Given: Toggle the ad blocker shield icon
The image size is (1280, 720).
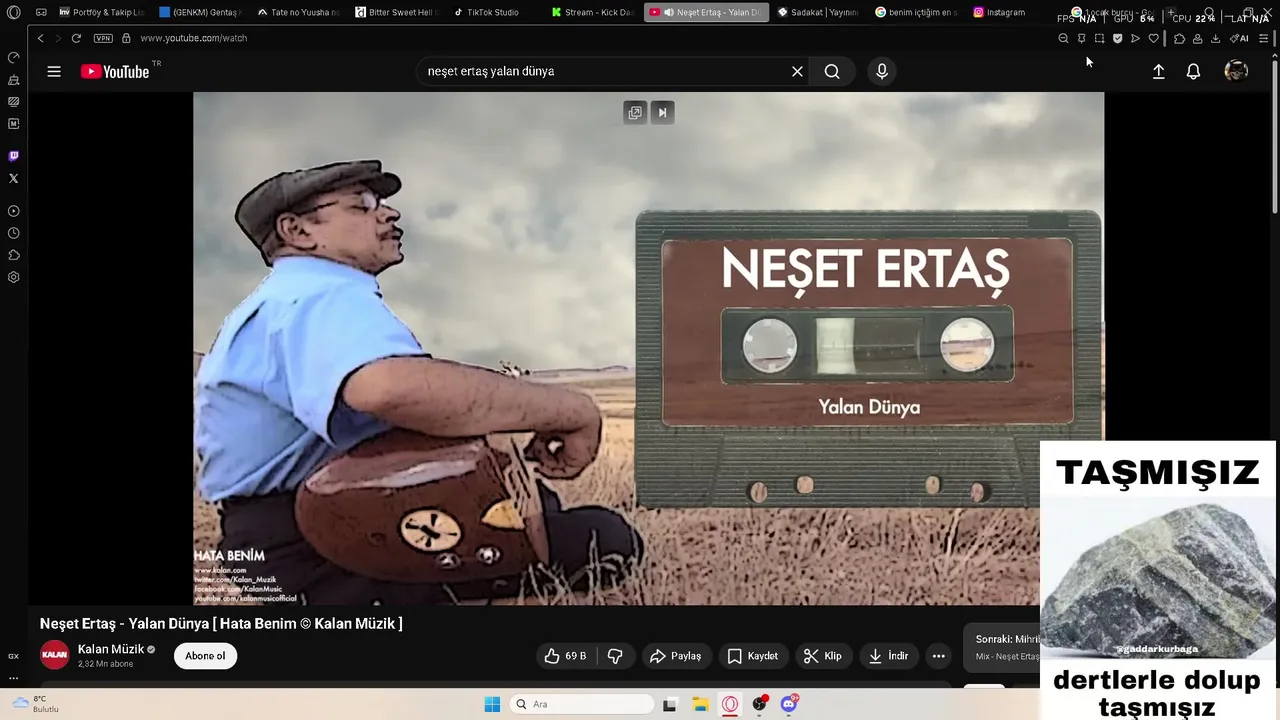Looking at the screenshot, I should point(1117,38).
